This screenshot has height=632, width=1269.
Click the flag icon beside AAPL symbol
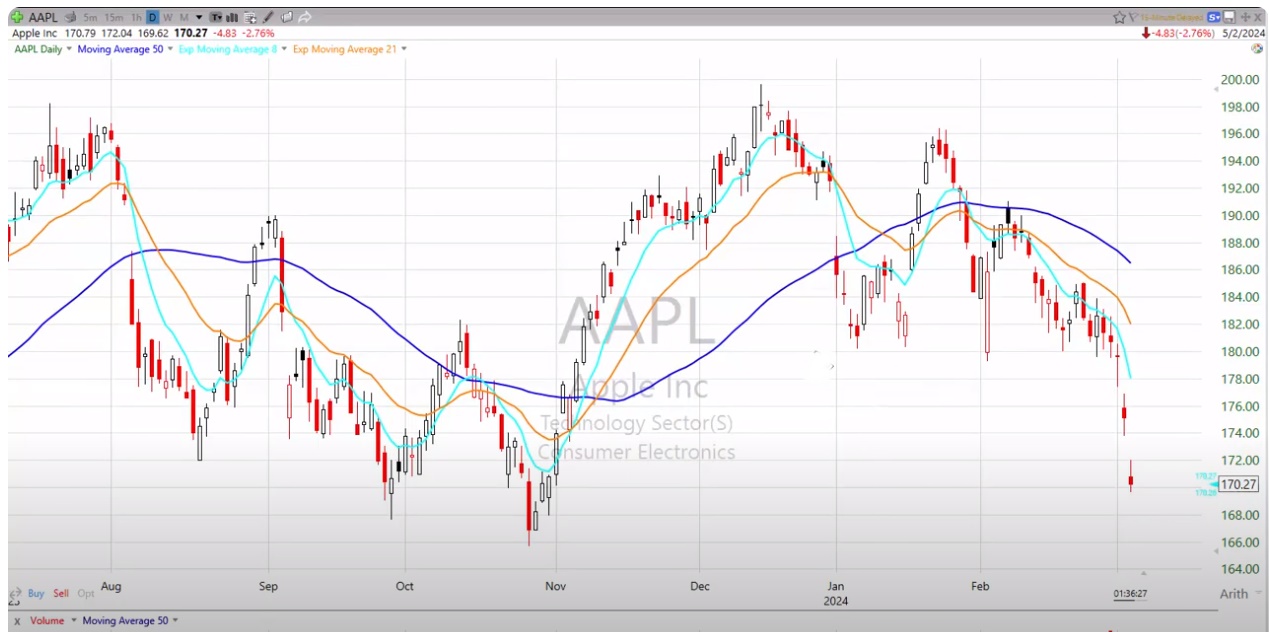click(x=70, y=18)
